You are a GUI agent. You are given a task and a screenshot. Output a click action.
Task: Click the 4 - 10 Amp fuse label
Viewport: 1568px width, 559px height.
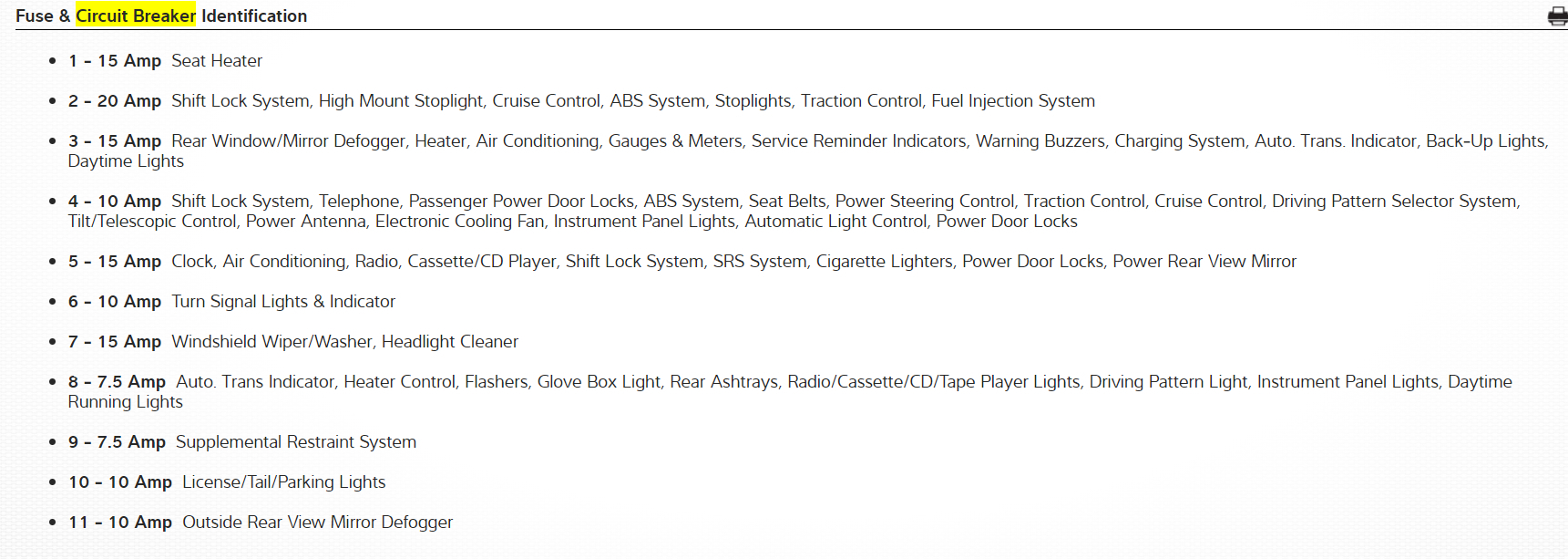(115, 202)
